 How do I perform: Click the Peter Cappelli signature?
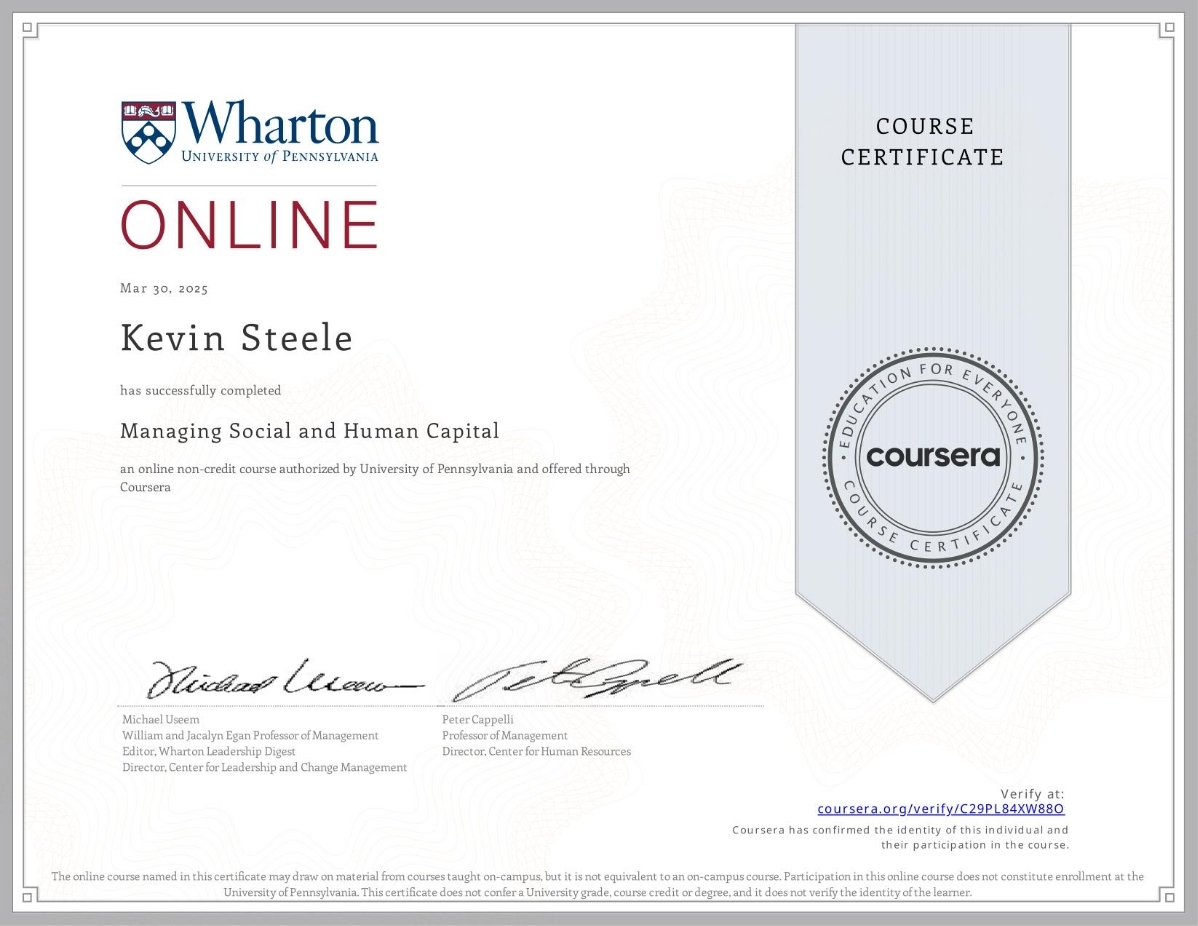pos(596,678)
